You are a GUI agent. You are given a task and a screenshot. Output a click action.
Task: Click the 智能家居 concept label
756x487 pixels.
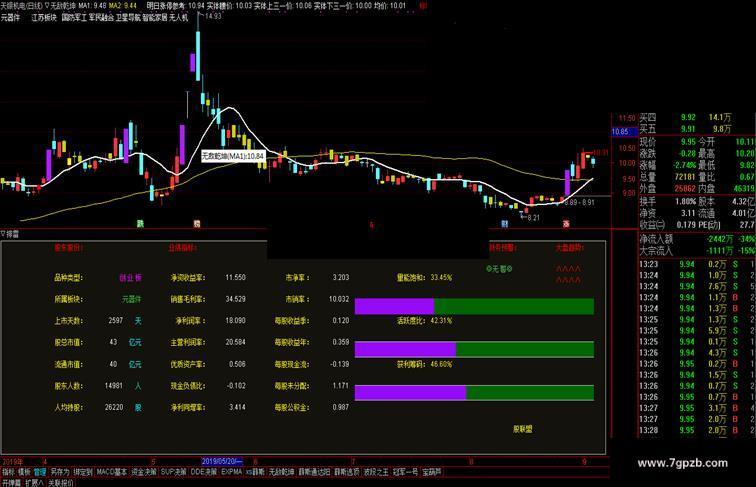click(154, 18)
